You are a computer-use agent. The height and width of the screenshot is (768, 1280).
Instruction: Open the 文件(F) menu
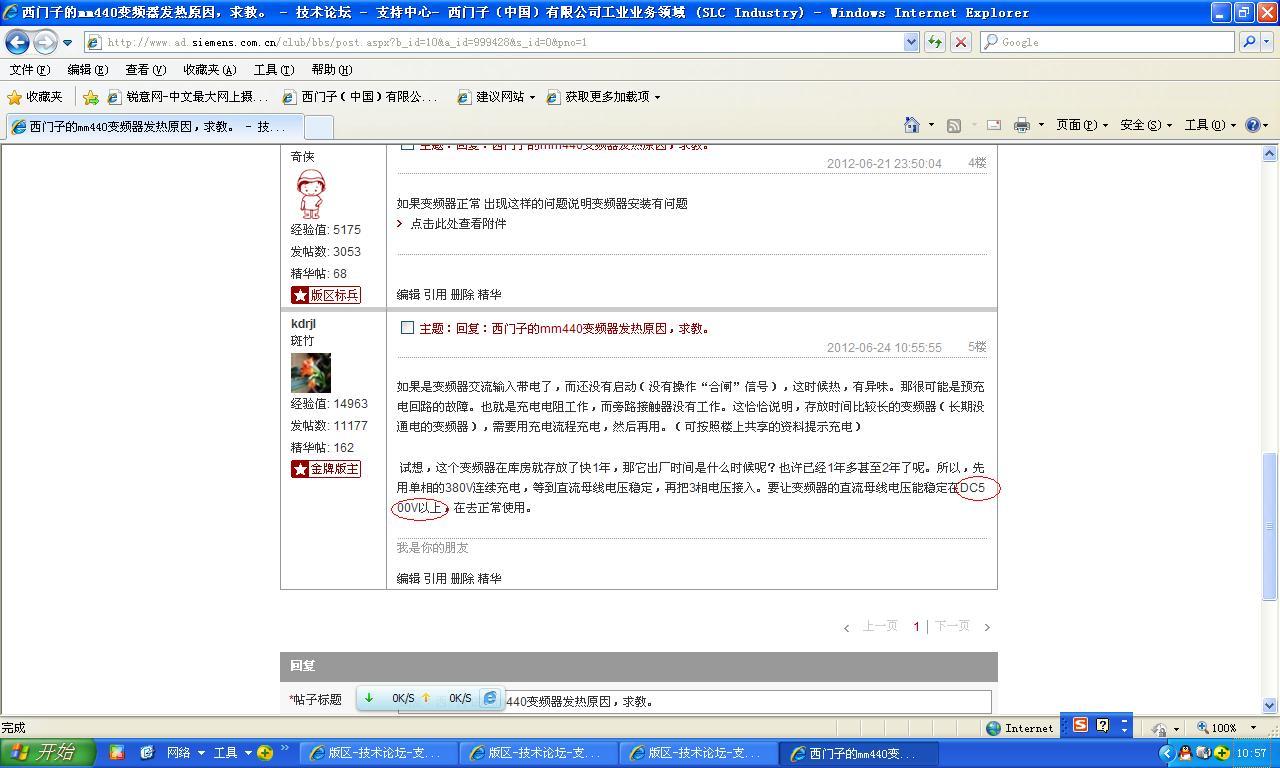pyautogui.click(x=29, y=70)
